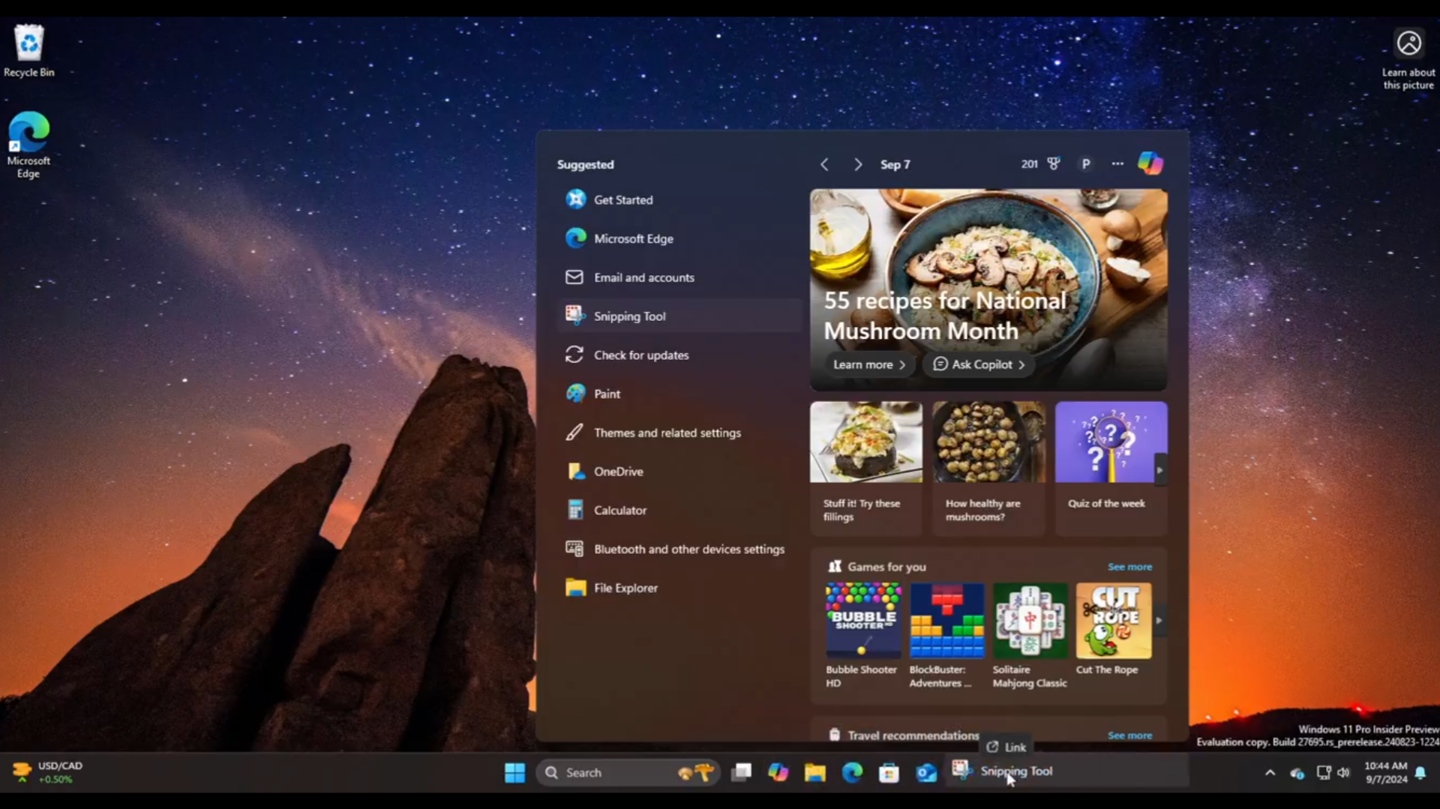Show more games with right arrow
Image resolution: width=1440 pixels, height=809 pixels.
(x=1159, y=621)
